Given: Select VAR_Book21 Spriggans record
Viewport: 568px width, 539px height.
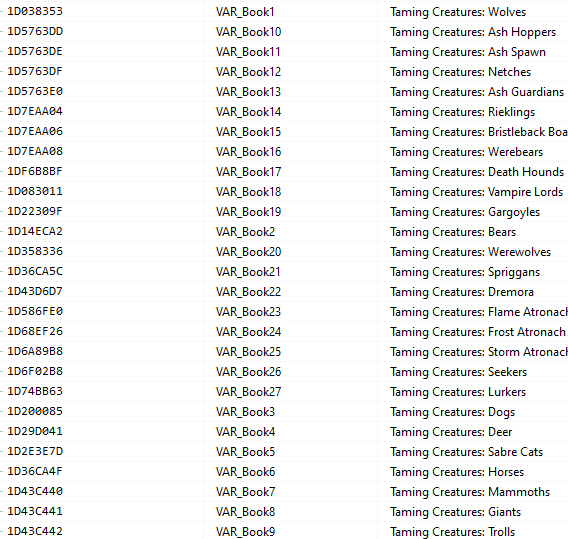Looking at the screenshot, I should [284, 272].
